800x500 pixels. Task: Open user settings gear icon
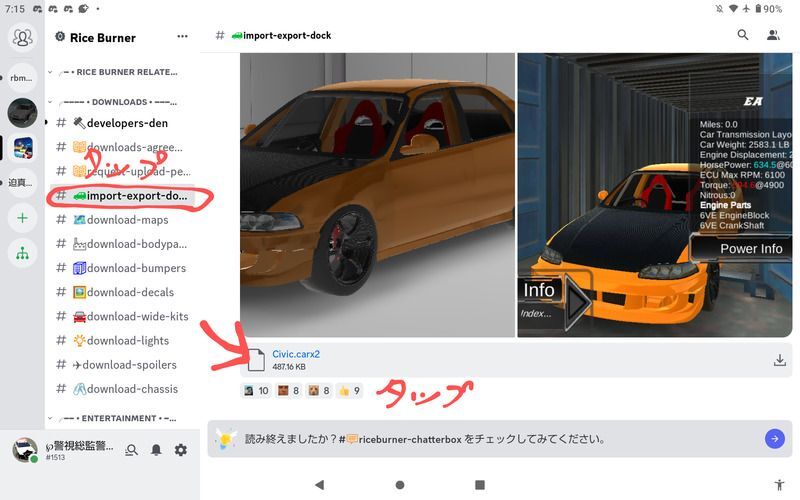pos(181,450)
